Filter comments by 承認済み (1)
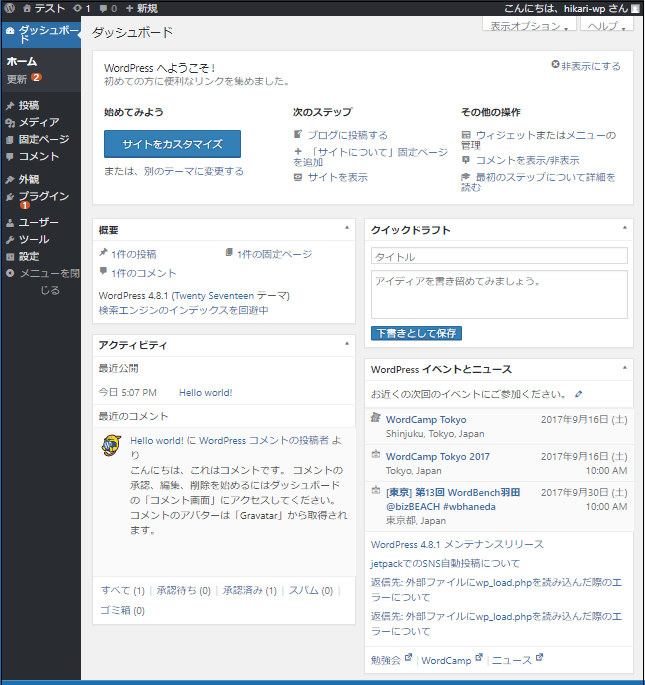Viewport: 645px width, 685px height. pos(250,591)
